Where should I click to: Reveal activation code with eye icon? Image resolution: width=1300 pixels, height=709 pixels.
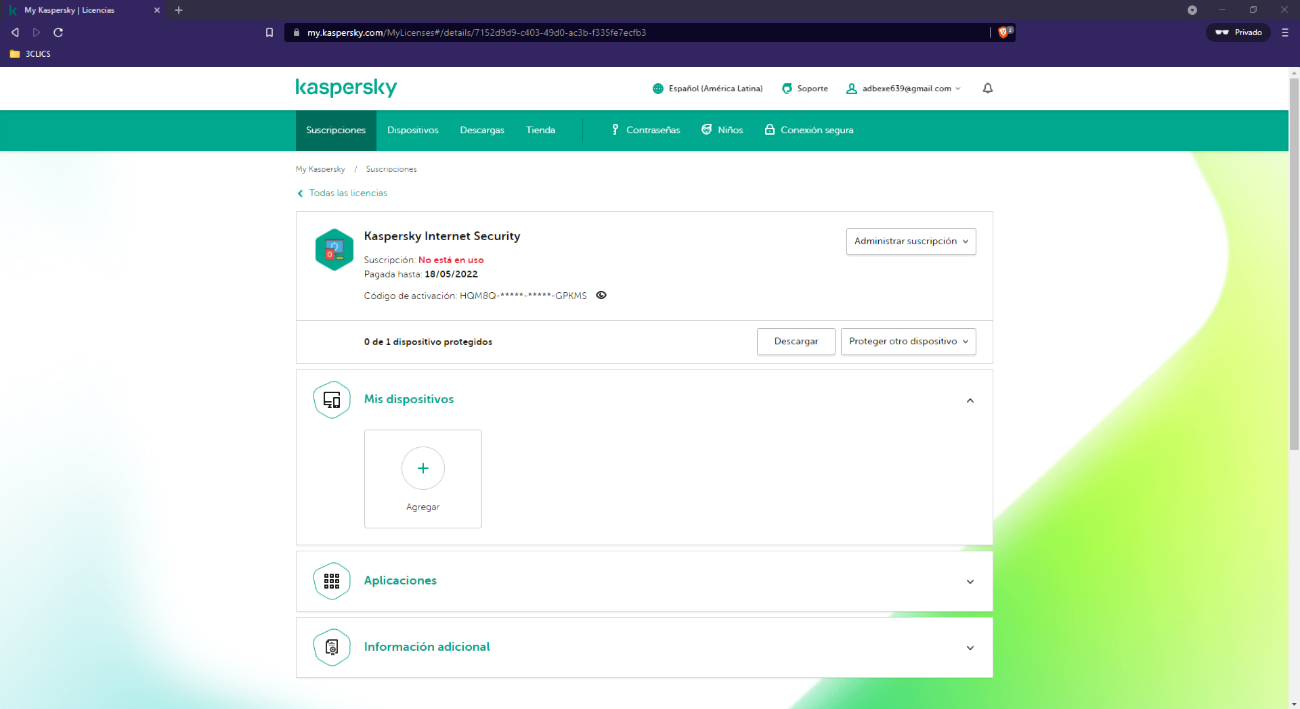pyautogui.click(x=601, y=296)
